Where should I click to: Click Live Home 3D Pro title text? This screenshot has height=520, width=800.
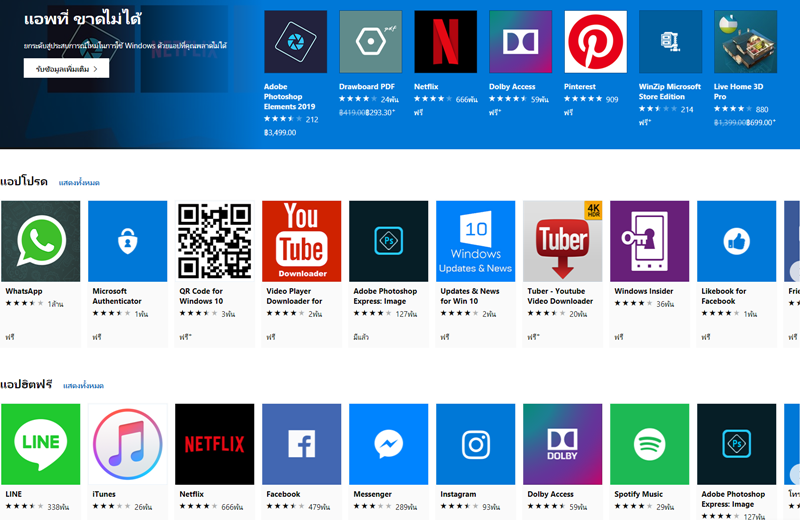tap(738, 91)
